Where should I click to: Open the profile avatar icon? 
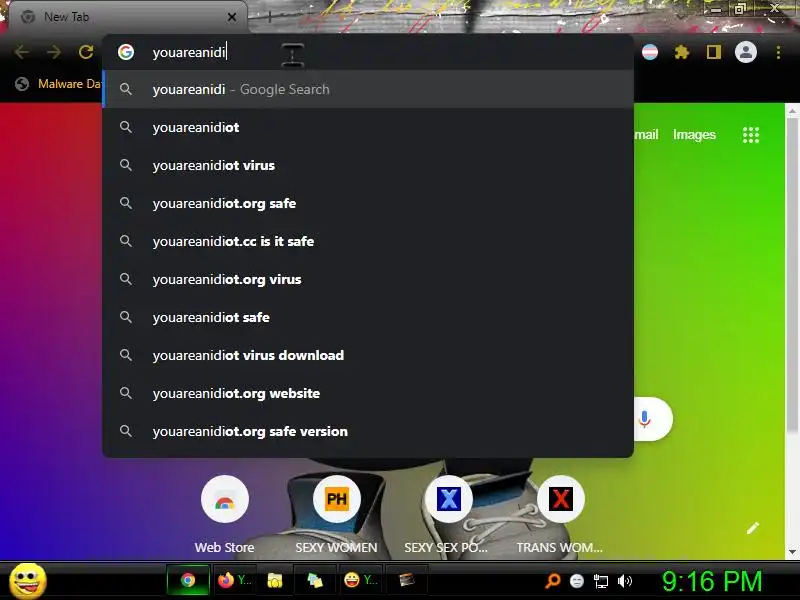pyautogui.click(x=745, y=52)
